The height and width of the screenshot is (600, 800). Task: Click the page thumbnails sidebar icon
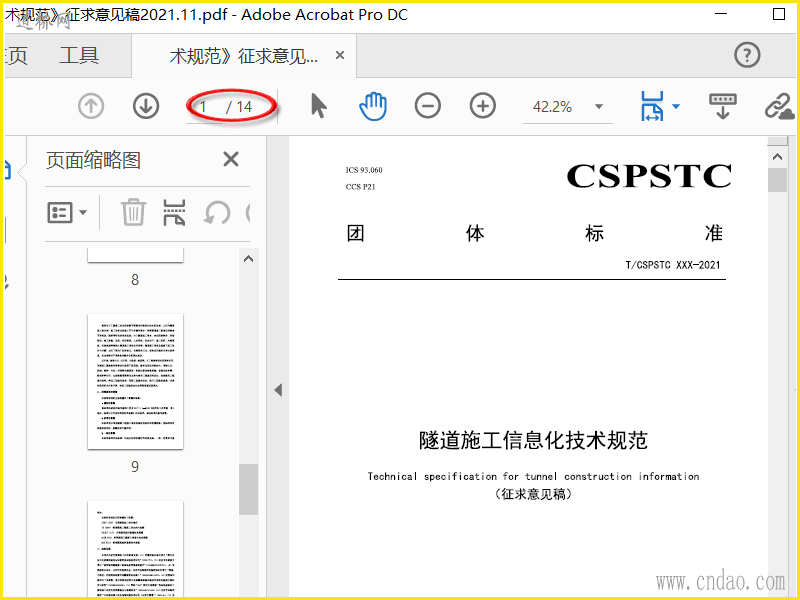pyautogui.click(x=7, y=170)
